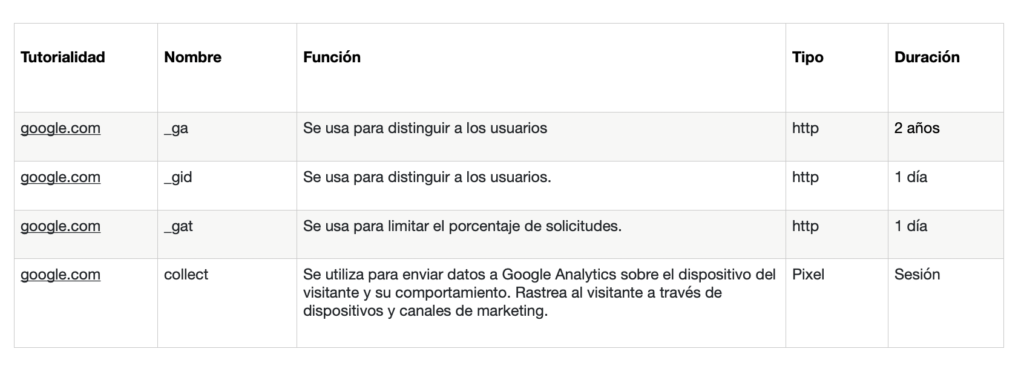
Task: Select the 'Pixel' type cell
Action: (x=837, y=303)
